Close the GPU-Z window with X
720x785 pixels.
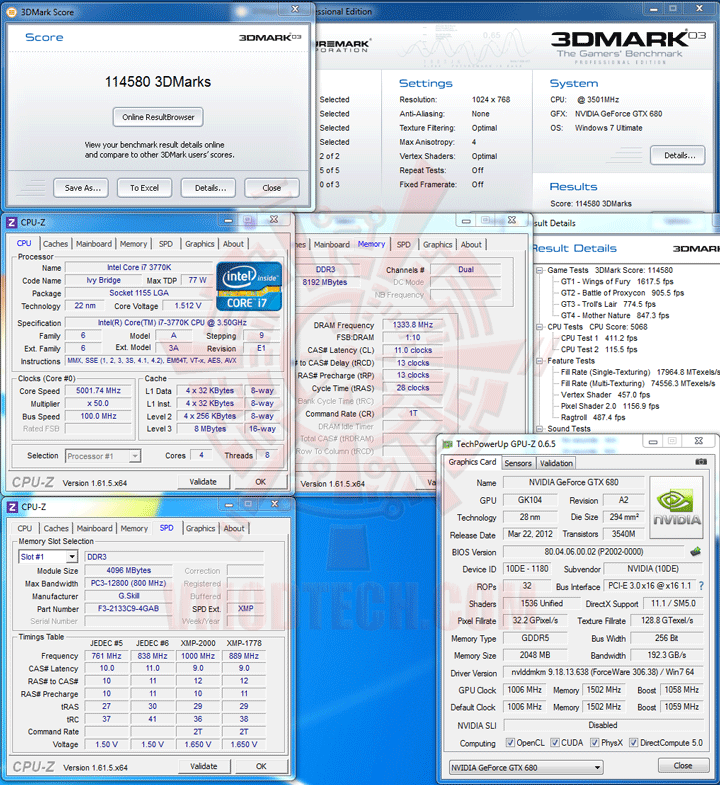698,441
